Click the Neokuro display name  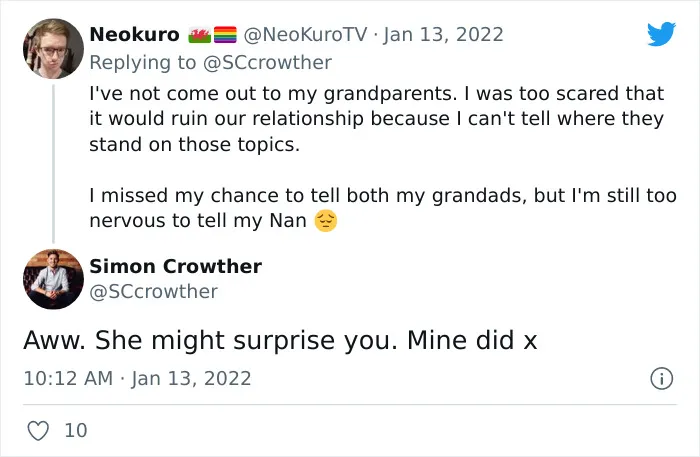134,35
